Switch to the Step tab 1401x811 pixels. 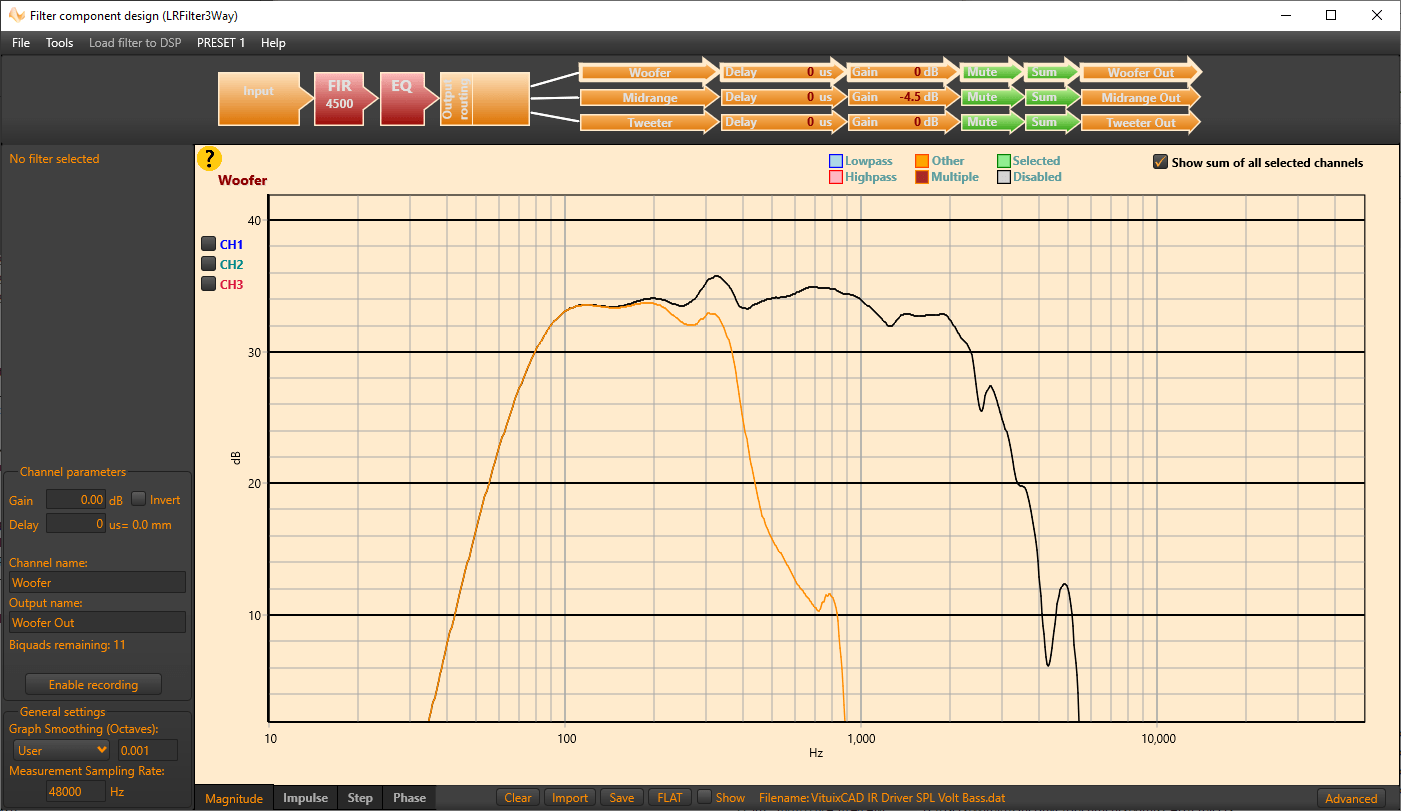[x=360, y=798]
